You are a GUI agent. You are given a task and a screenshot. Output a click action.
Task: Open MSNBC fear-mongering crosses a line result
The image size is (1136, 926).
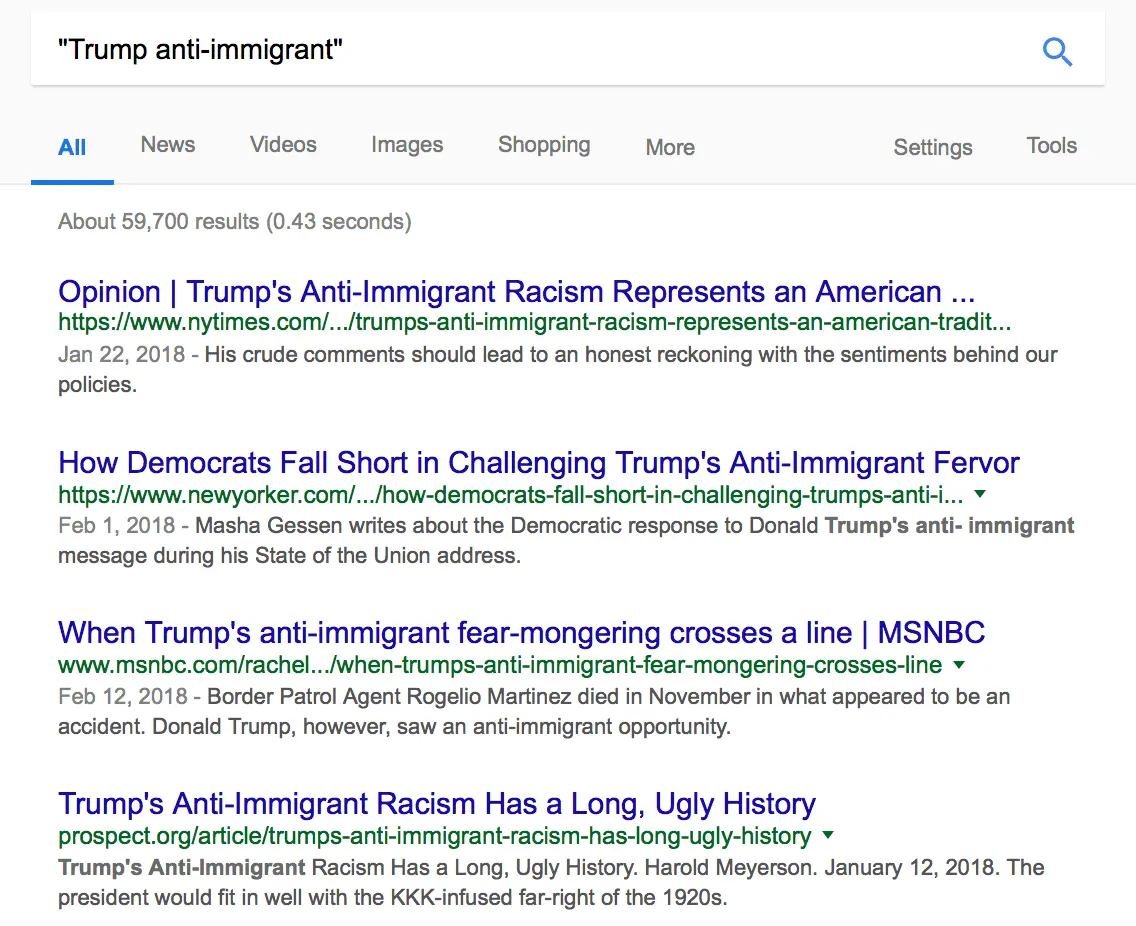click(x=522, y=633)
